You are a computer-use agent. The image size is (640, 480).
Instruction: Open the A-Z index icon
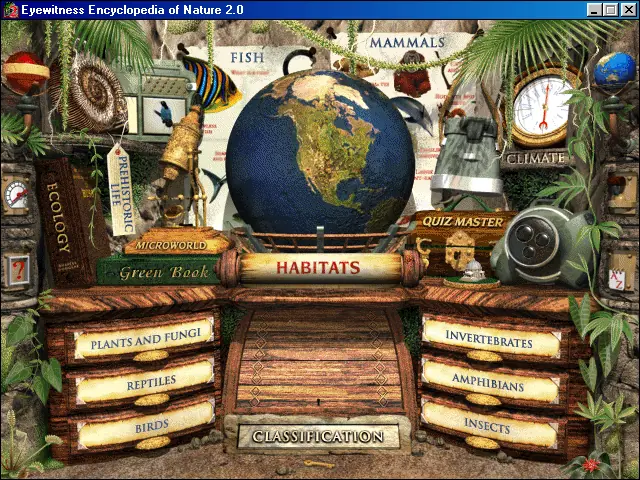pos(616,280)
